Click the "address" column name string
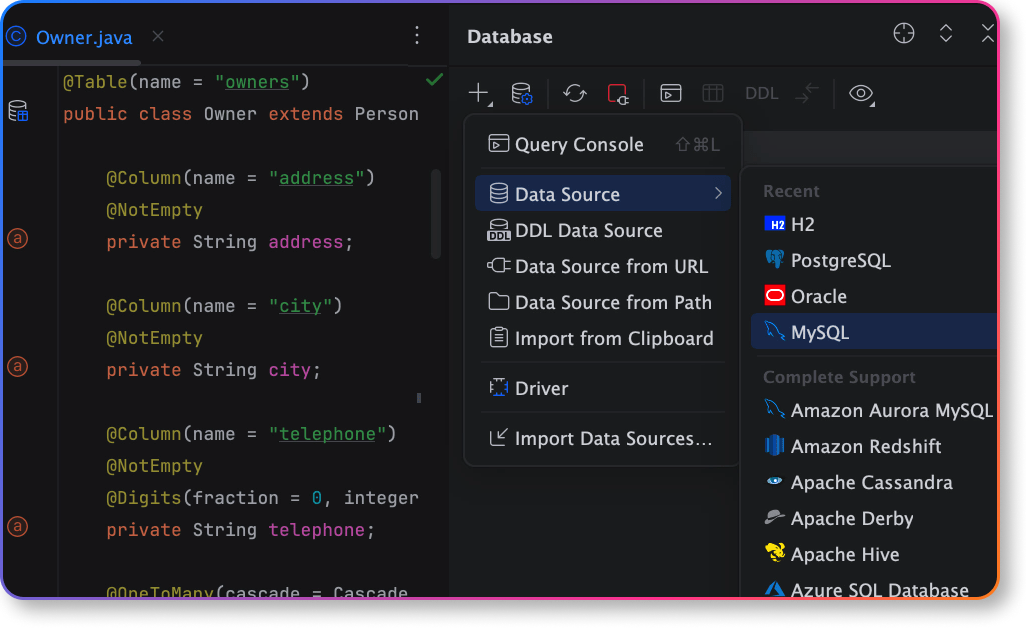The image size is (1026, 628). [316, 178]
